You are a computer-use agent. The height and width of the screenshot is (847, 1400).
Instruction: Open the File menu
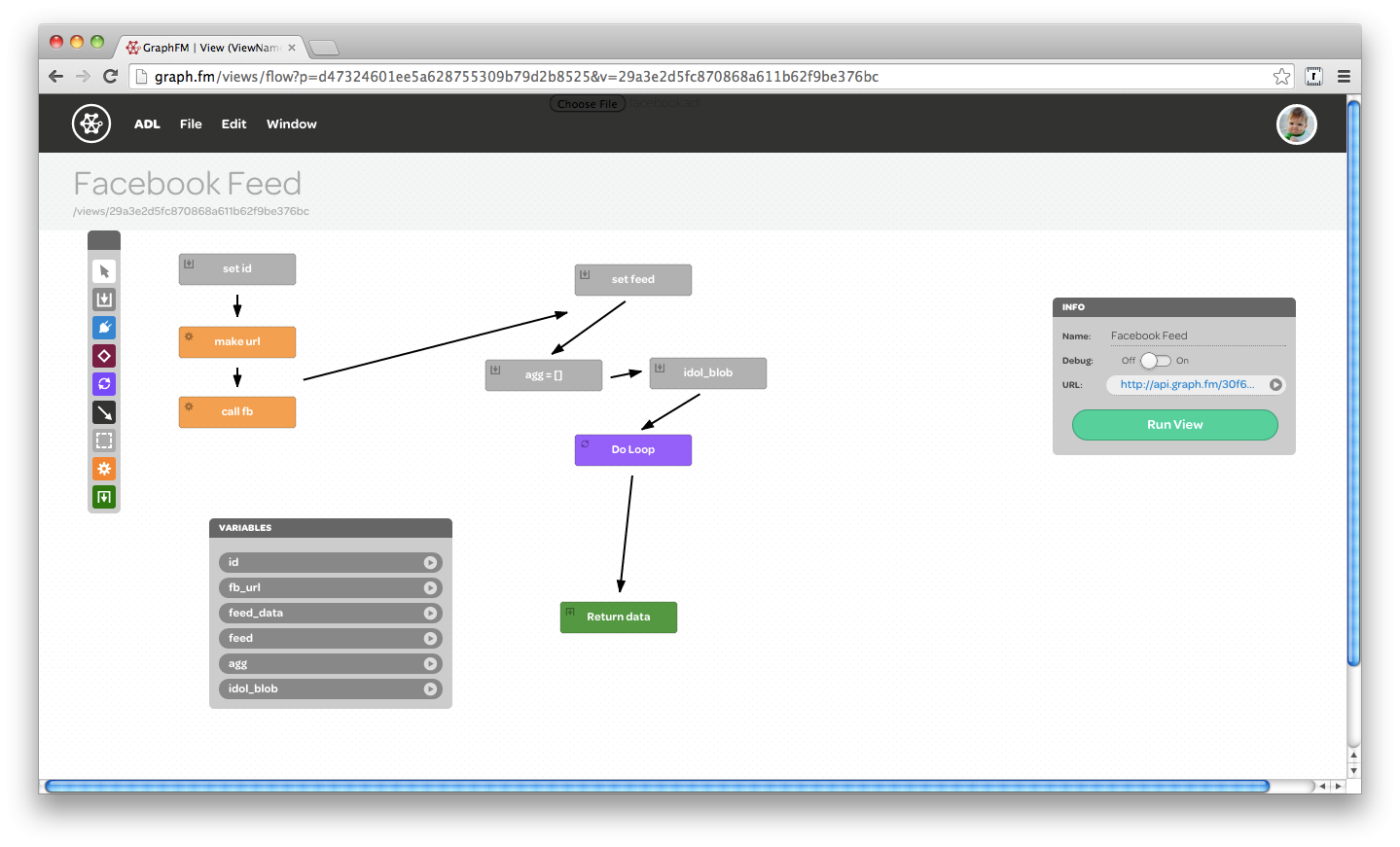pyautogui.click(x=191, y=124)
